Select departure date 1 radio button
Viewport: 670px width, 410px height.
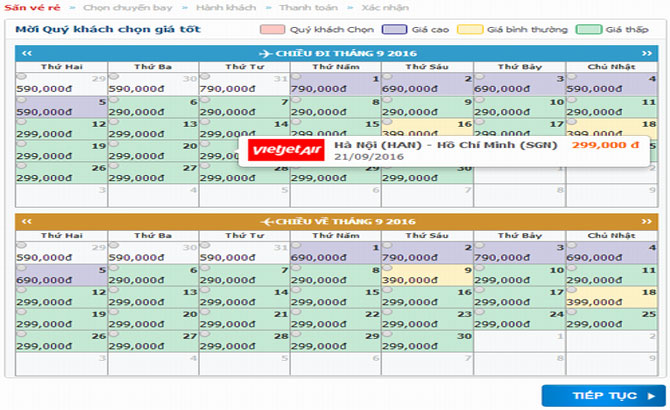(295, 77)
